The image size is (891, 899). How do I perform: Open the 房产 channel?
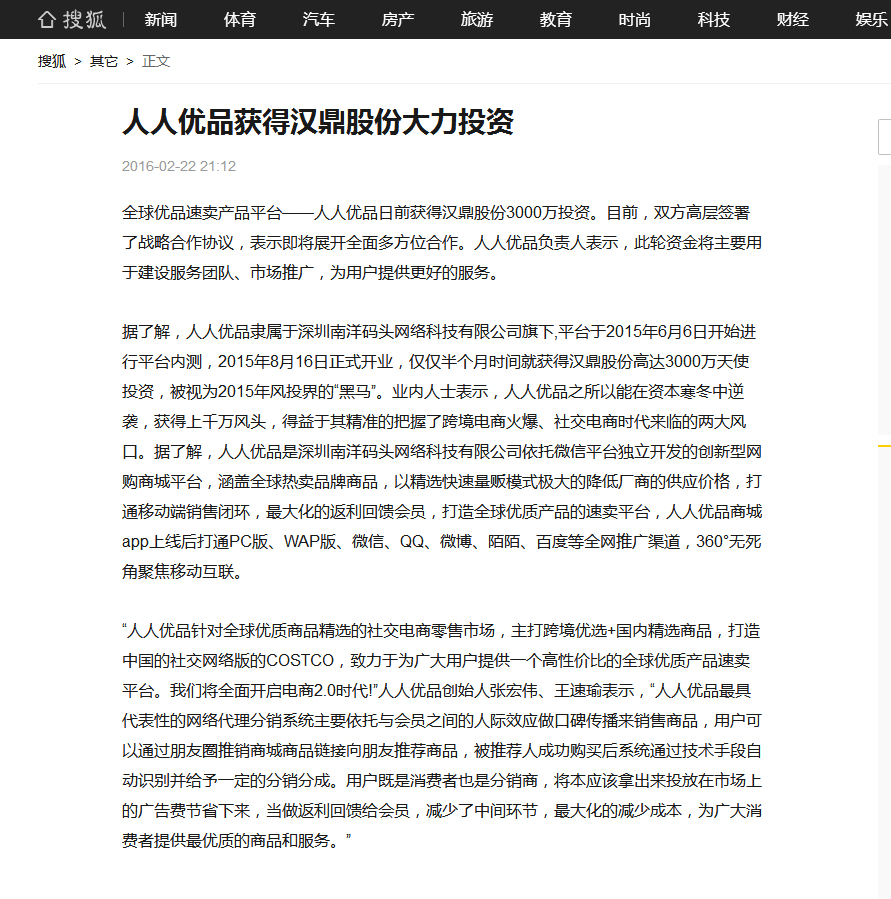(x=397, y=19)
